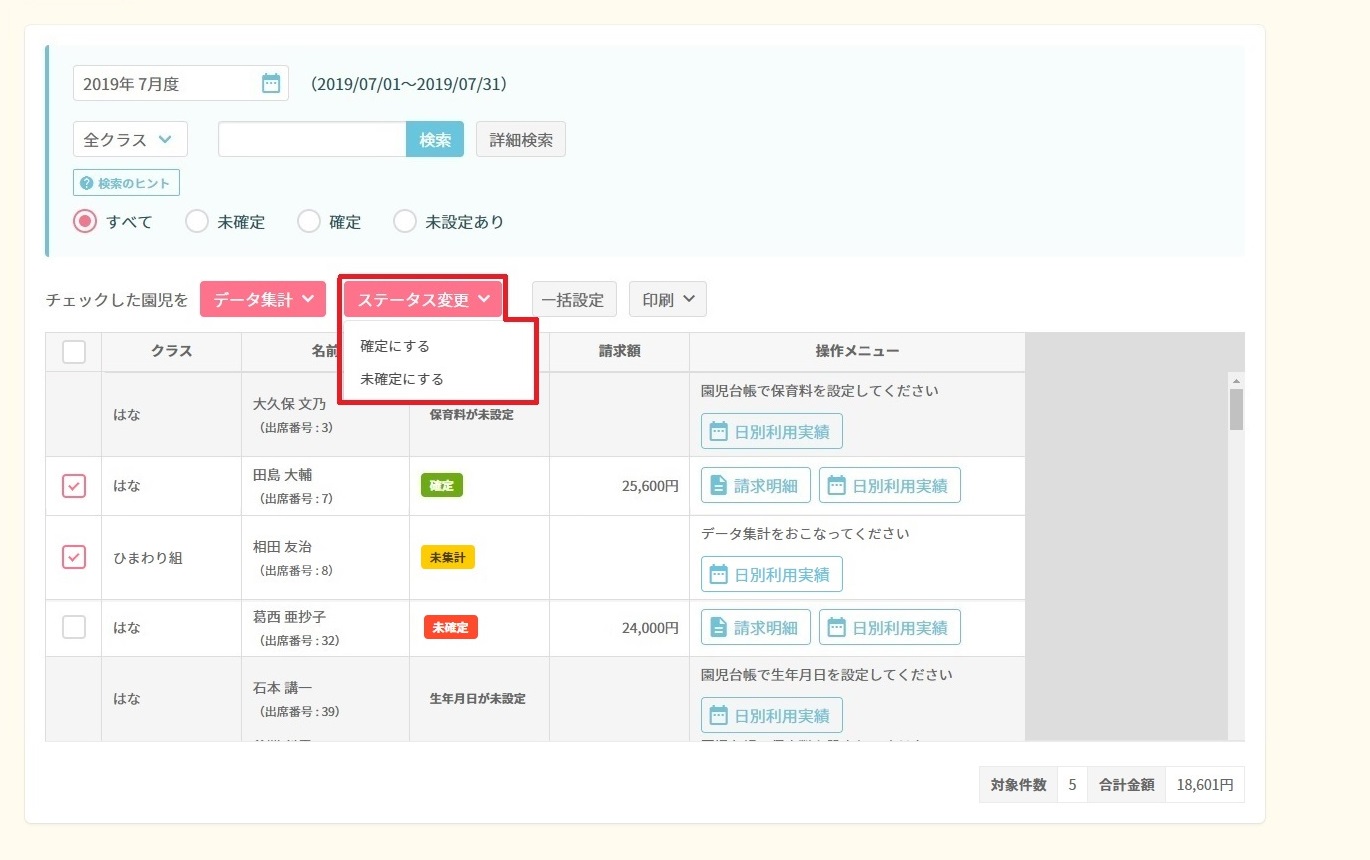Click the scrollbar up arrow
Image resolution: width=1370 pixels, height=860 pixels.
pyautogui.click(x=1236, y=381)
